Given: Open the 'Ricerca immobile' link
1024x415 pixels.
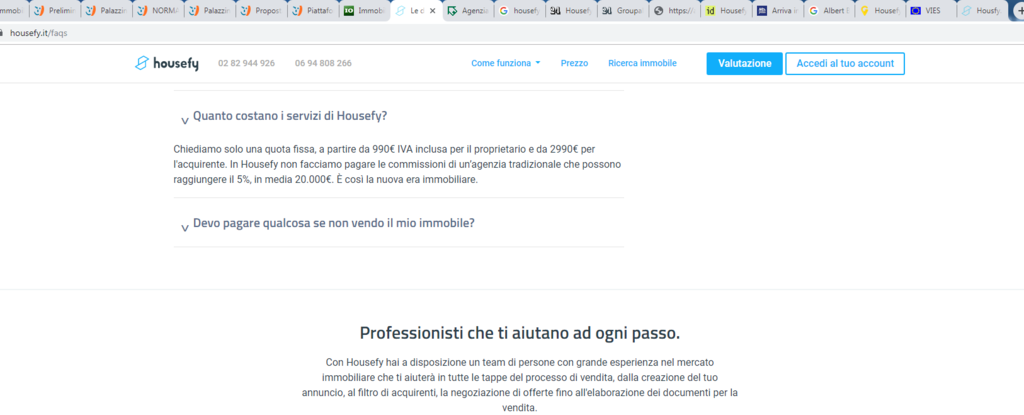Looking at the screenshot, I should 642,63.
